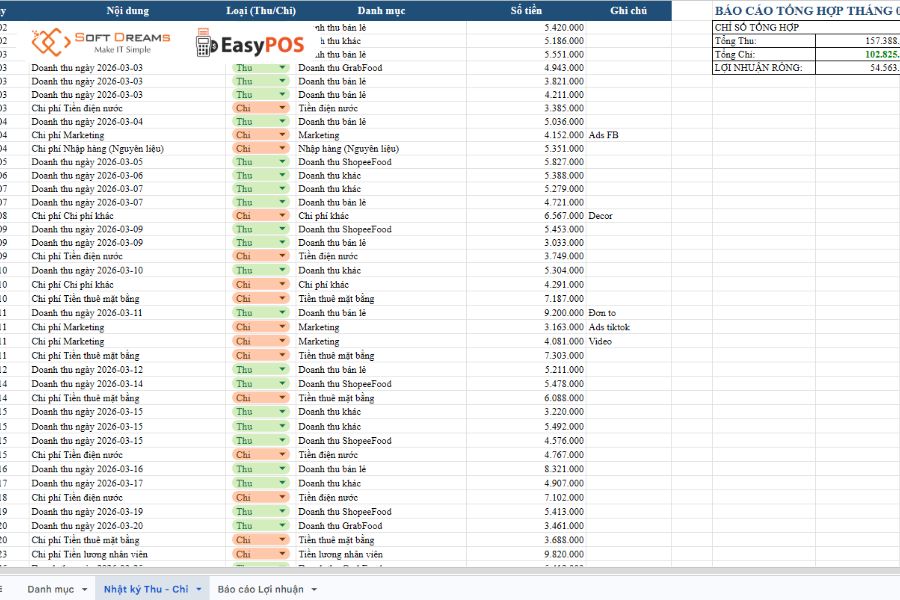Open the Thu dropdown for Doanh thu ngày 2026-03-05
Image resolution: width=900 pixels, height=600 pixels.
(x=282, y=162)
